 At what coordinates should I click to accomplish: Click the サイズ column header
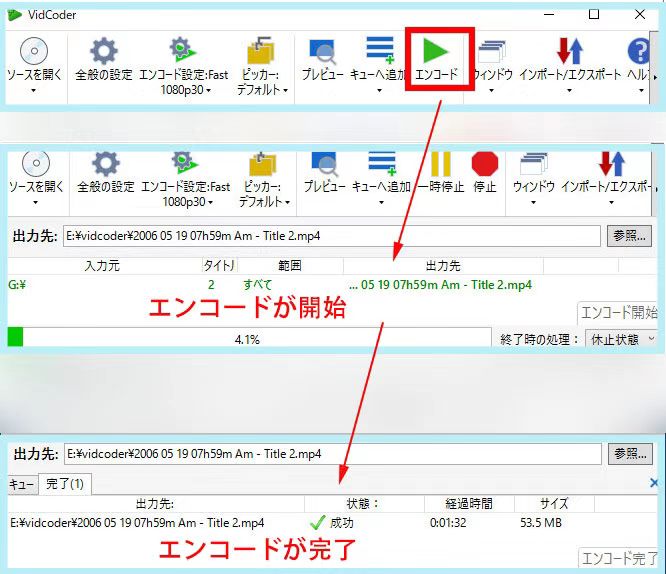(x=554, y=503)
